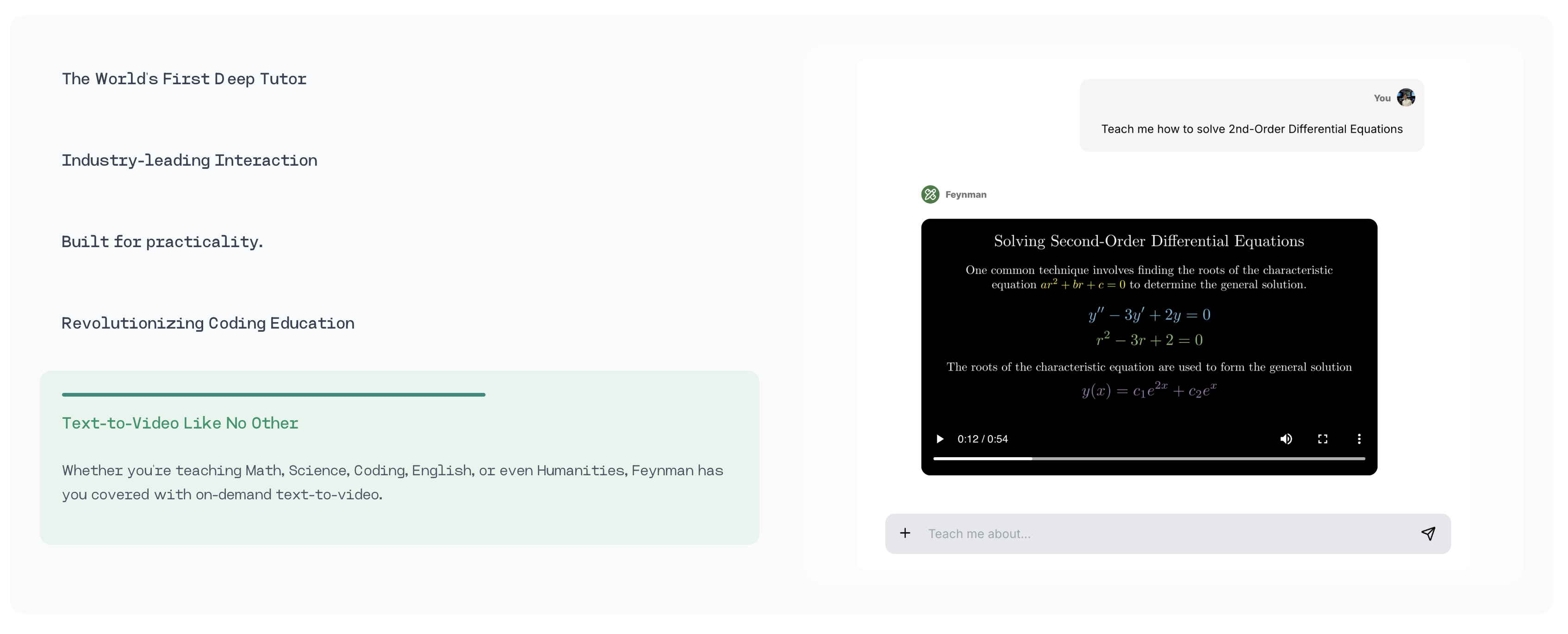This screenshot has height=634, width=1568.
Task: Send message with paper plane icon
Action: point(1428,533)
